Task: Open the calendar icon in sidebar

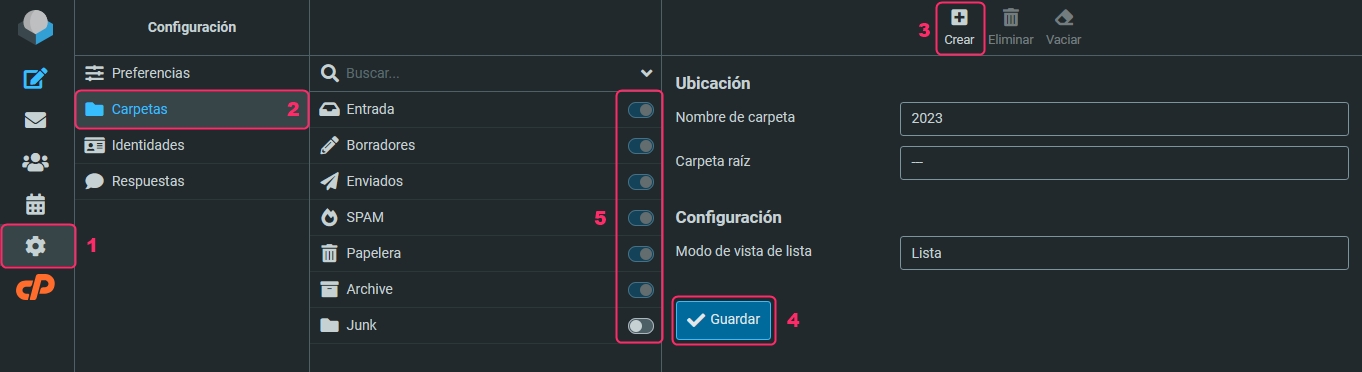Action: [36, 204]
